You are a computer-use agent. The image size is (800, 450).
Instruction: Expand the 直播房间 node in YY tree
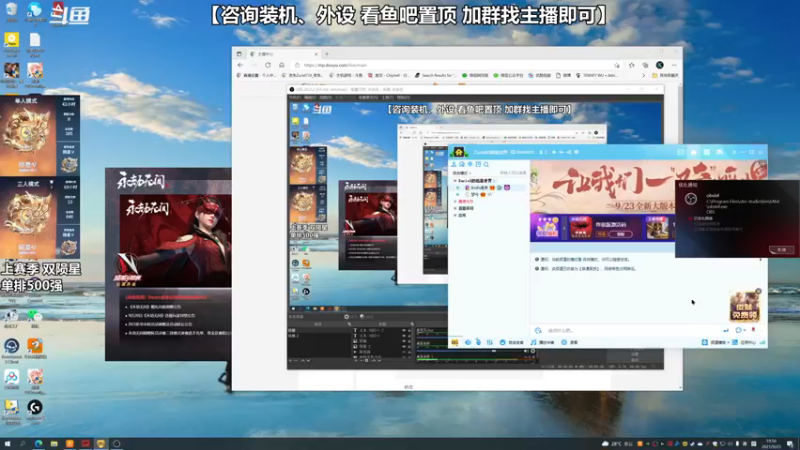coord(455,208)
